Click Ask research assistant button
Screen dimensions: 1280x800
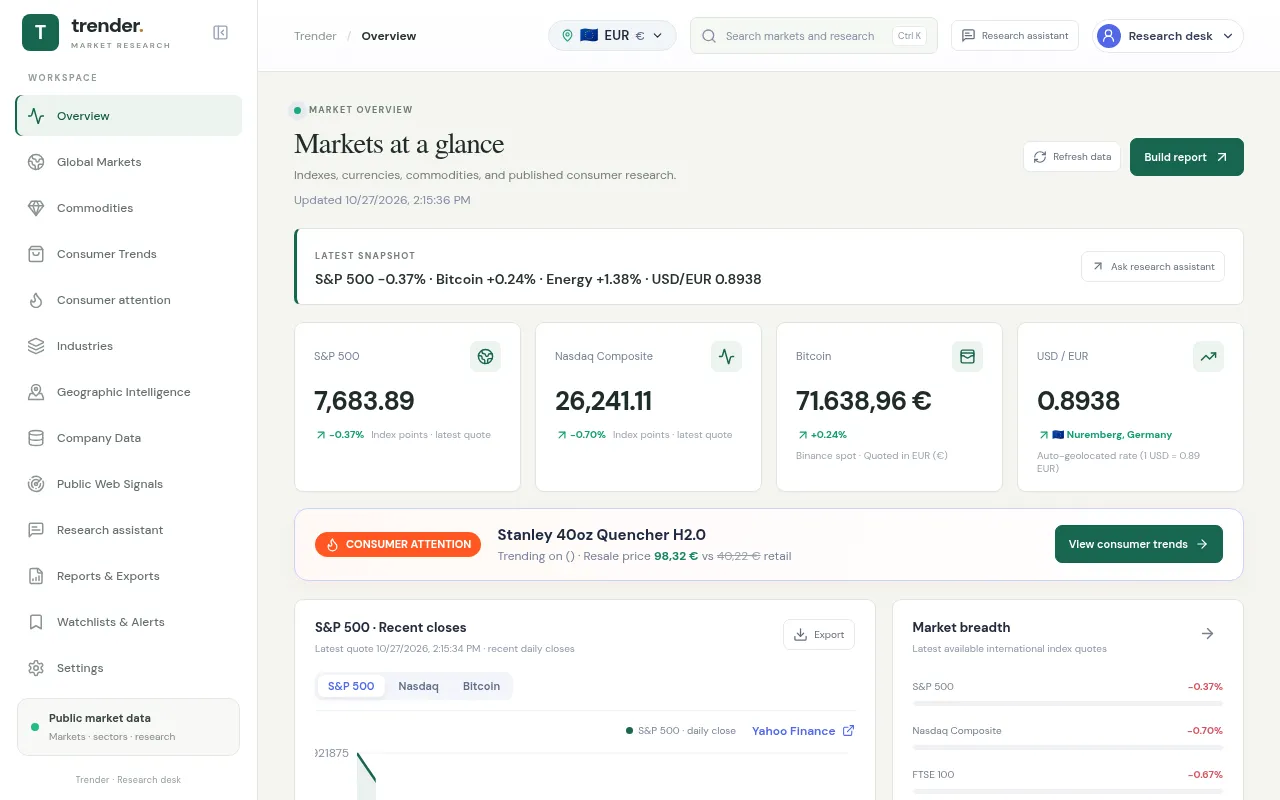pos(1153,267)
